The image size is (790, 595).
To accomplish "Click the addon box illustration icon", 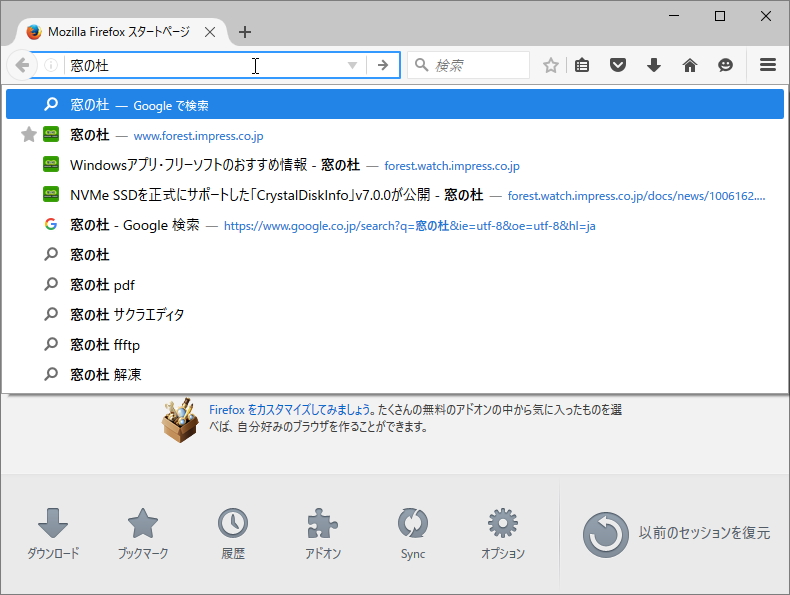I will coord(180,420).
